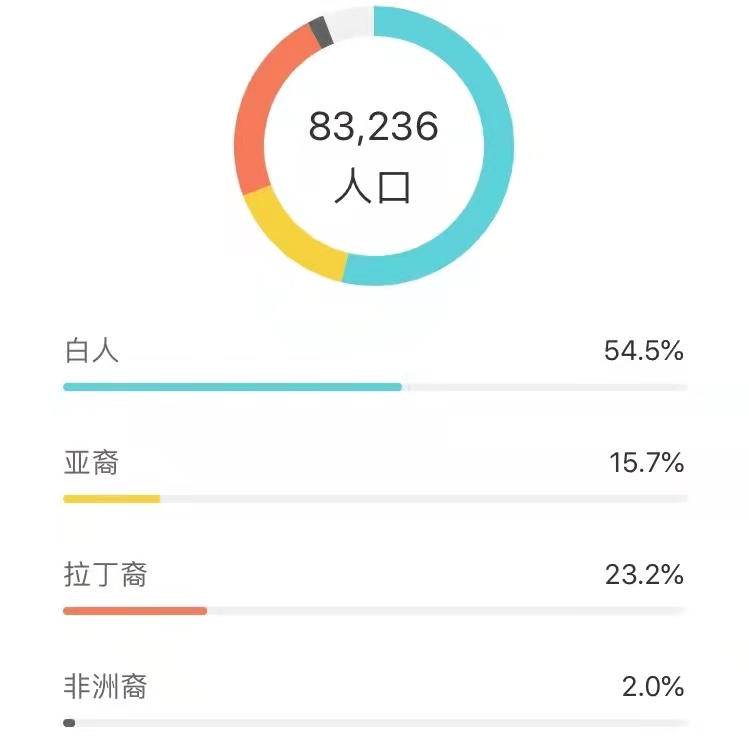Click the gray 非洲裔 progress bar
749x747 pixels.
click(x=69, y=723)
